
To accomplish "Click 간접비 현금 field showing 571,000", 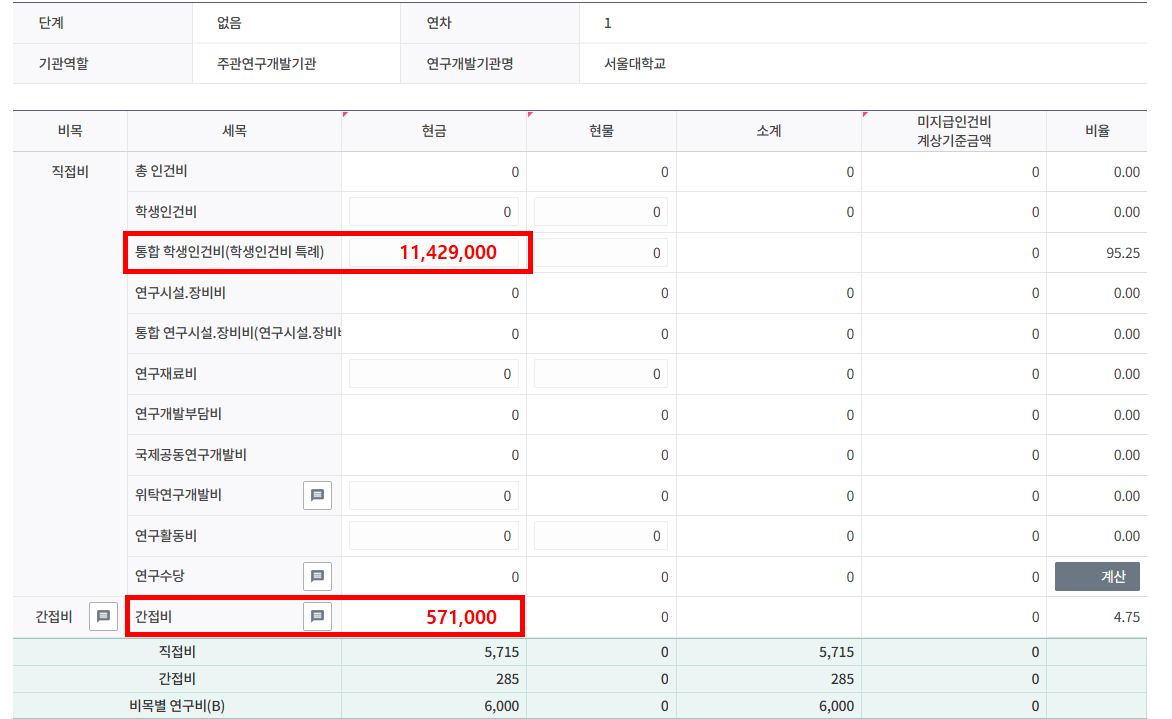I will click(x=434, y=617).
